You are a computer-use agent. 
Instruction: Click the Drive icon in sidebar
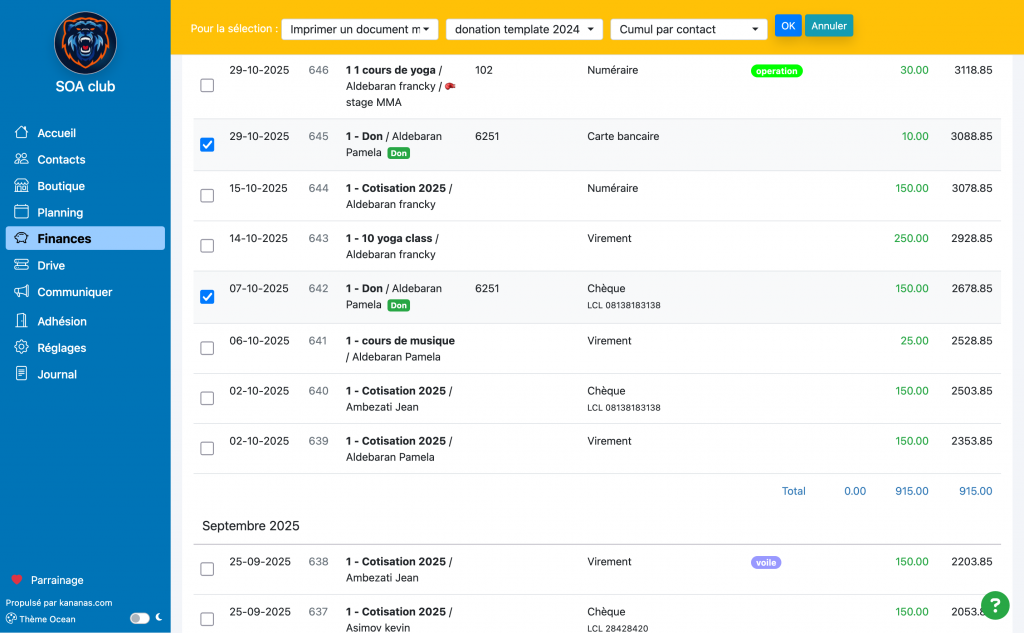(x=21, y=265)
